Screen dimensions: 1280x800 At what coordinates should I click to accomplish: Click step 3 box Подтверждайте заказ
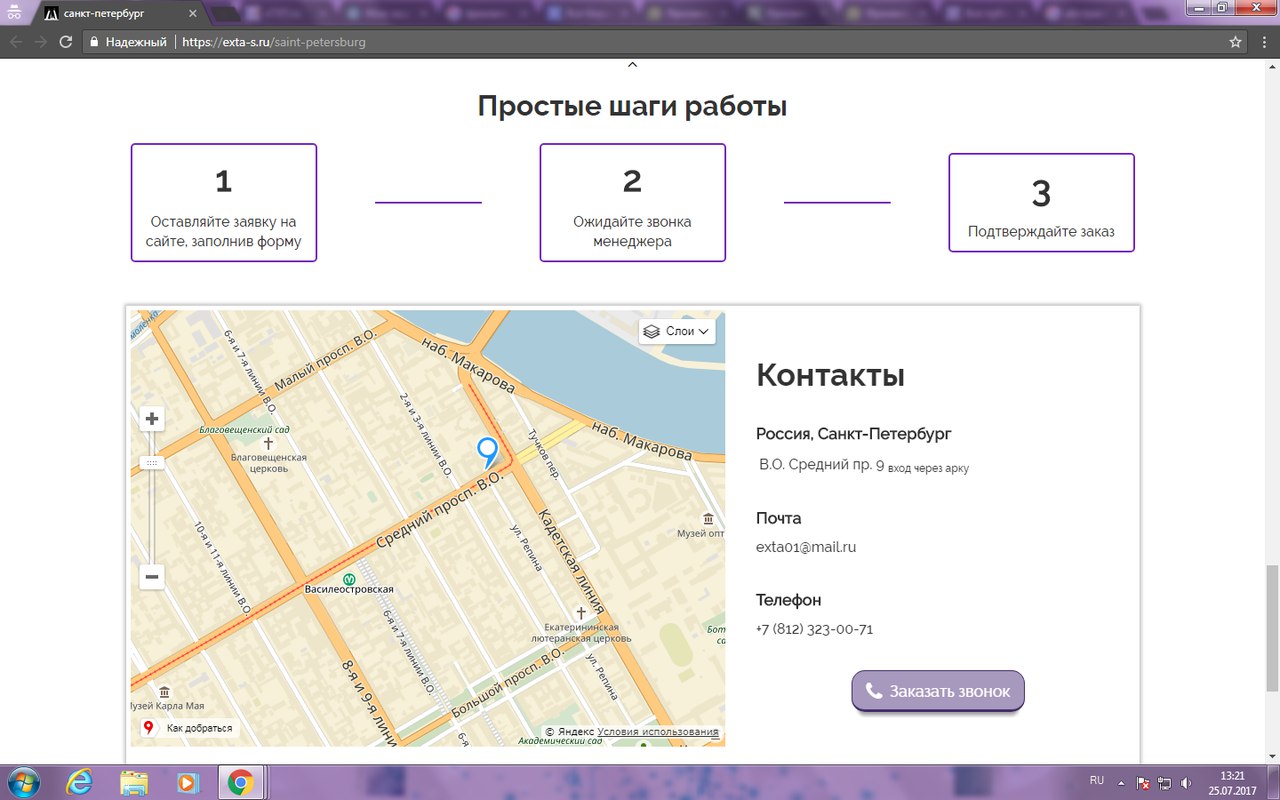pyautogui.click(x=1041, y=202)
